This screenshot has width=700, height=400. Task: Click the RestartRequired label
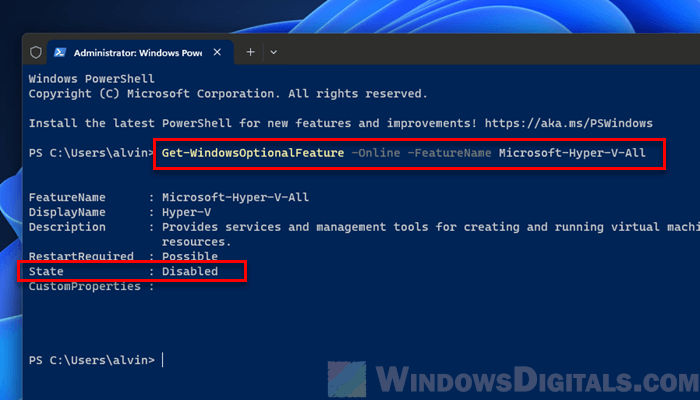[x=81, y=256]
